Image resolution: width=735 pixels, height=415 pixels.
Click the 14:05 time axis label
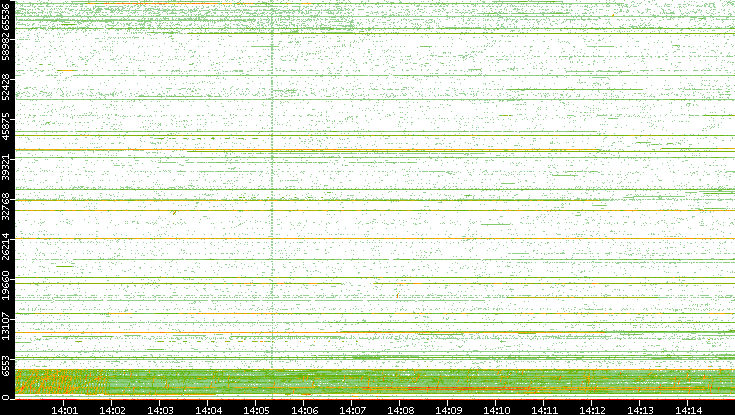[256, 408]
